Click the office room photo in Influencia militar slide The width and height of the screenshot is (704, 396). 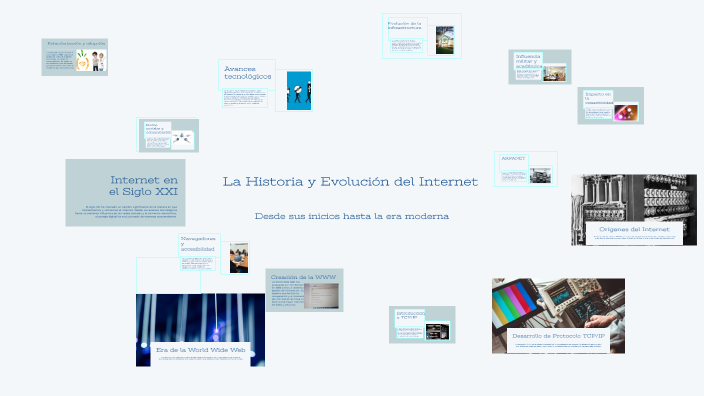coord(554,74)
